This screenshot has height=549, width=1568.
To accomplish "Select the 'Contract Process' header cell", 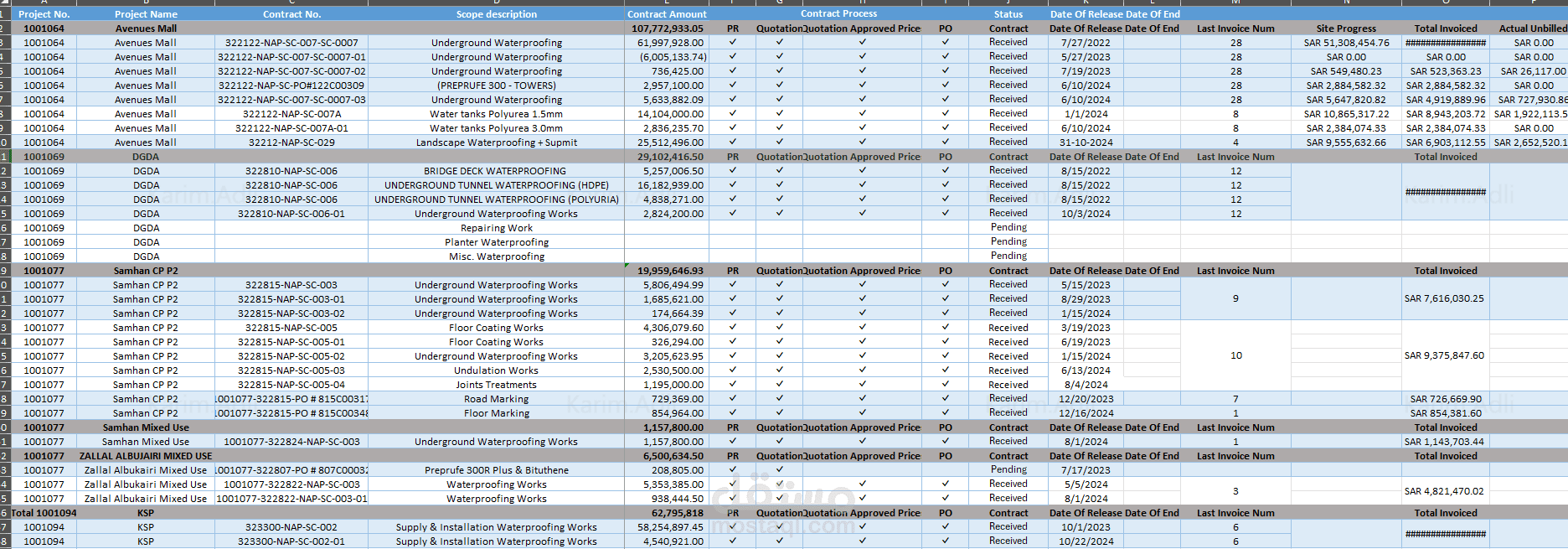I will pos(838,13).
